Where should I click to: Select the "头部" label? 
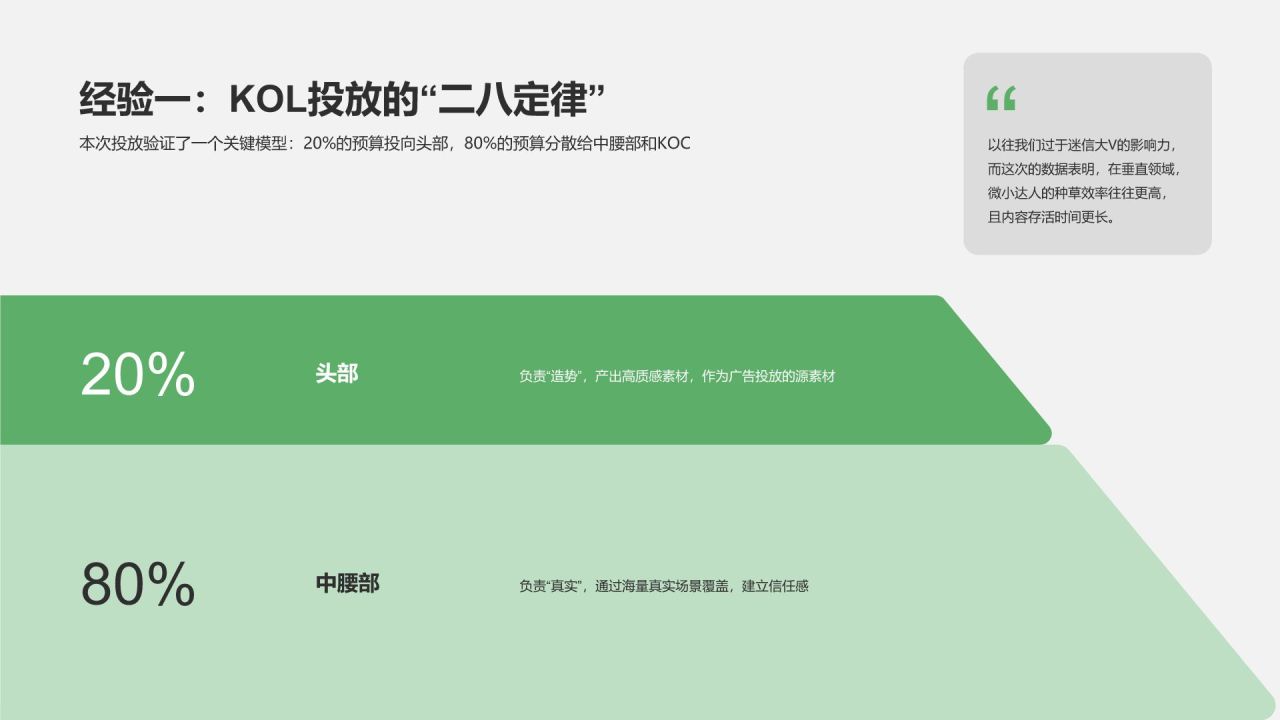tap(337, 374)
